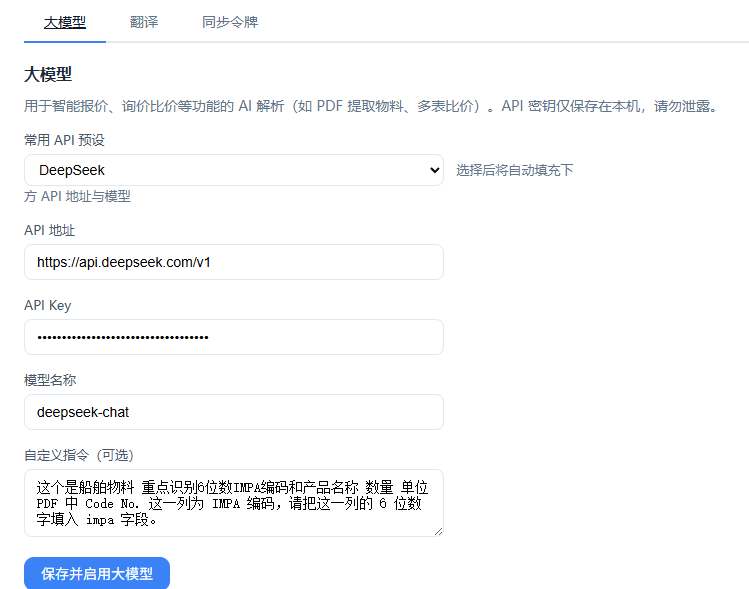Viewport: 749px width, 589px height.
Task: Click the 模型名称 field showing deepseek-chat
Action: [234, 412]
